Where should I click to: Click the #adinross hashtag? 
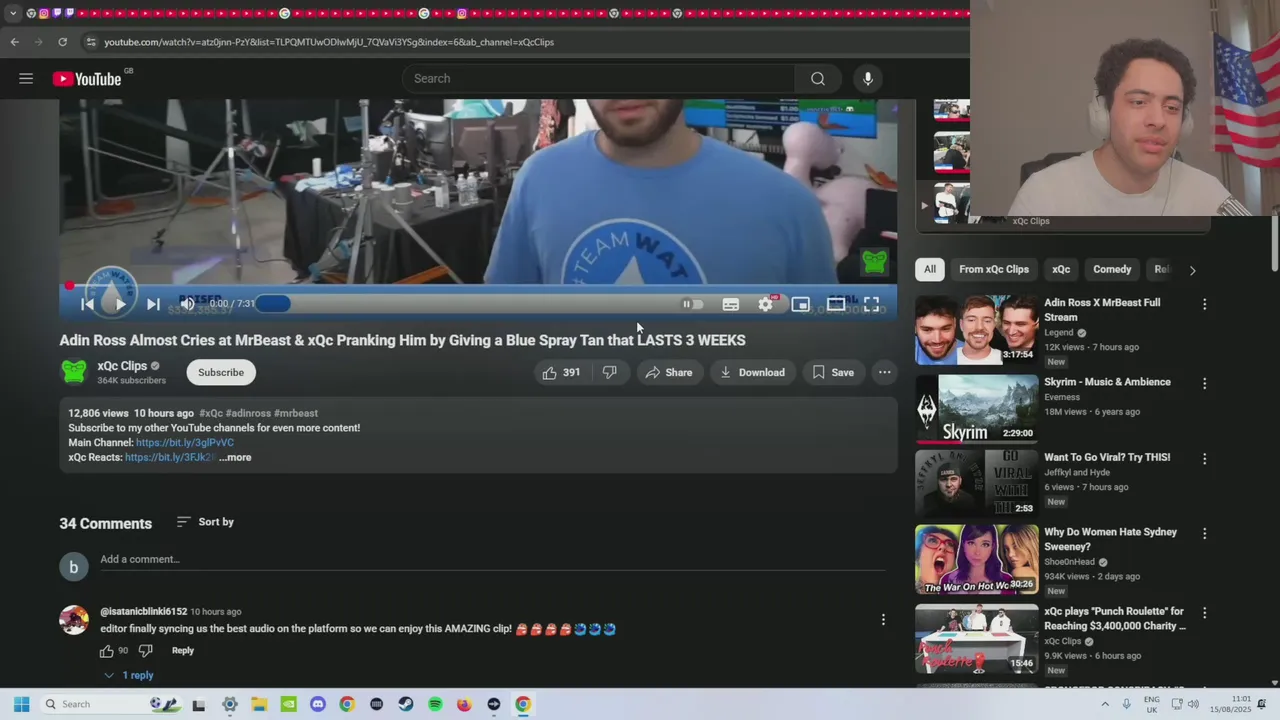point(247,413)
